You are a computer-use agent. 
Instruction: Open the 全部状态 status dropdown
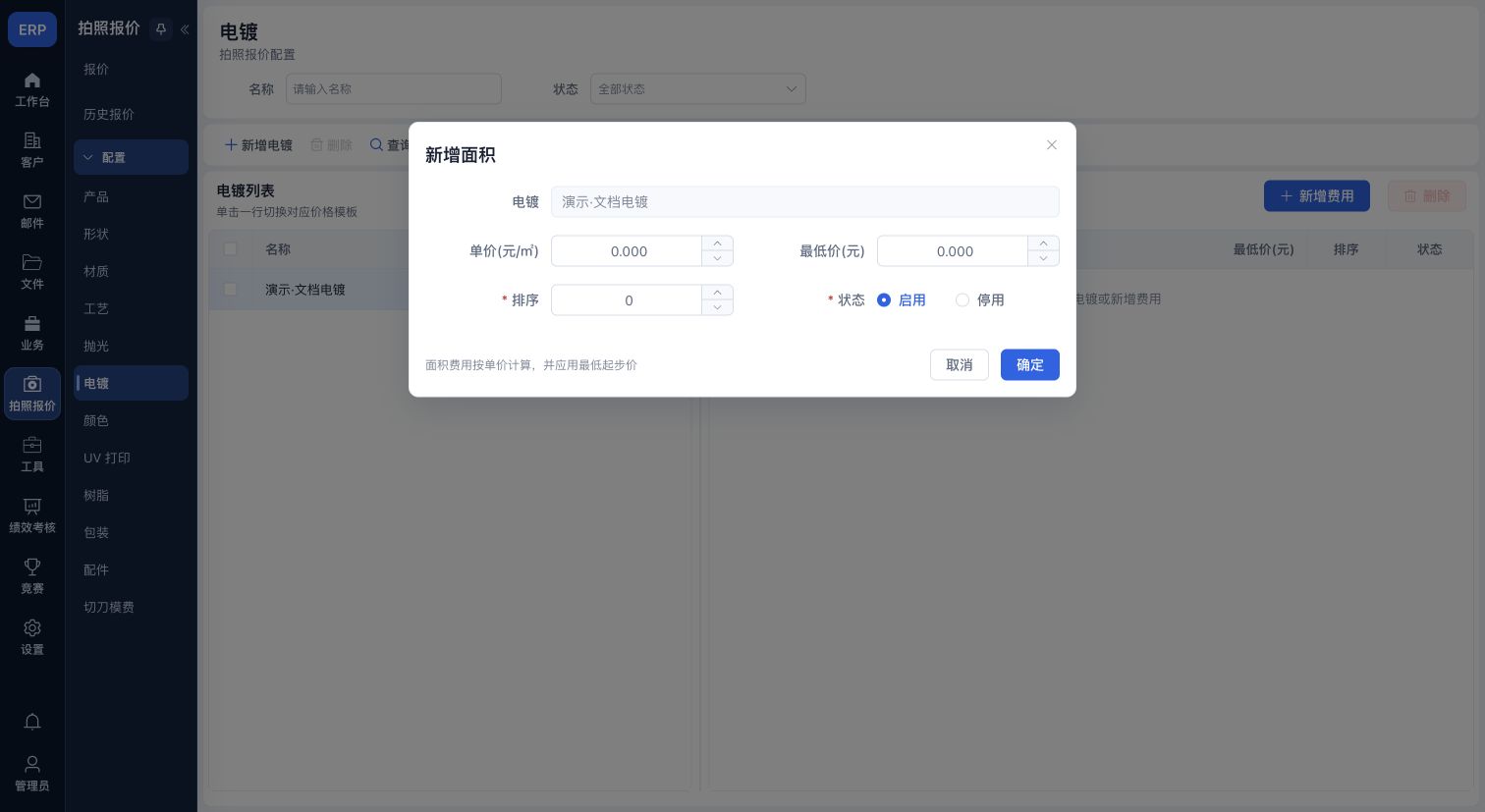[x=698, y=89]
